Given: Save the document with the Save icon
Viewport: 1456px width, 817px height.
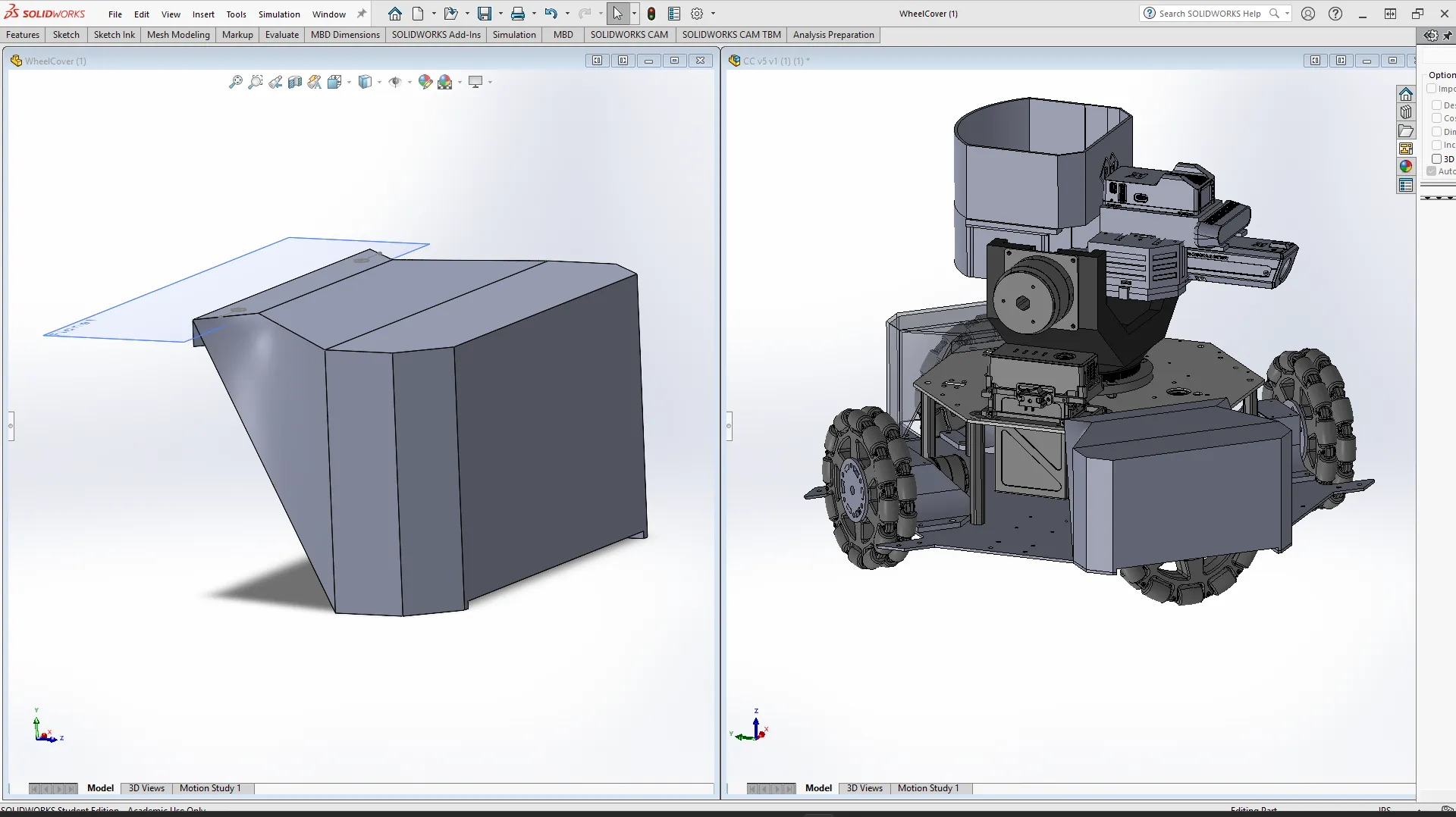Looking at the screenshot, I should pos(484,14).
